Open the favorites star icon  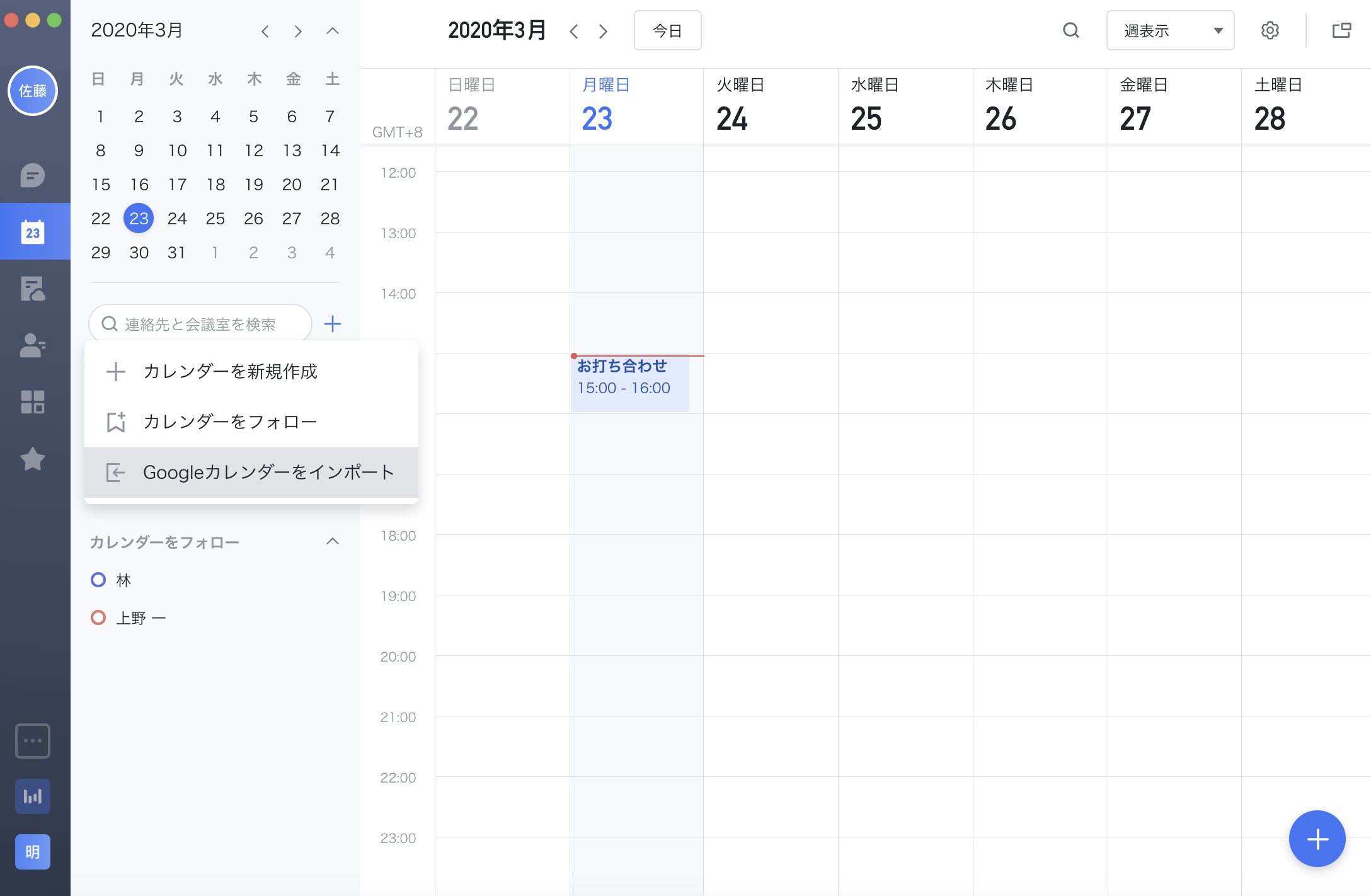point(32,459)
